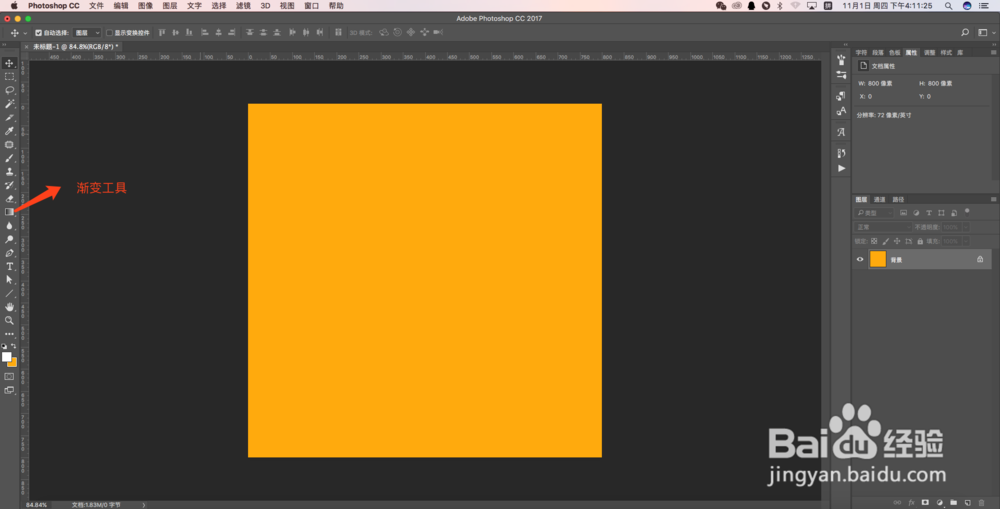Screen dimensions: 1000x509
Task: Select the Line shape tool
Action: (x=10, y=293)
